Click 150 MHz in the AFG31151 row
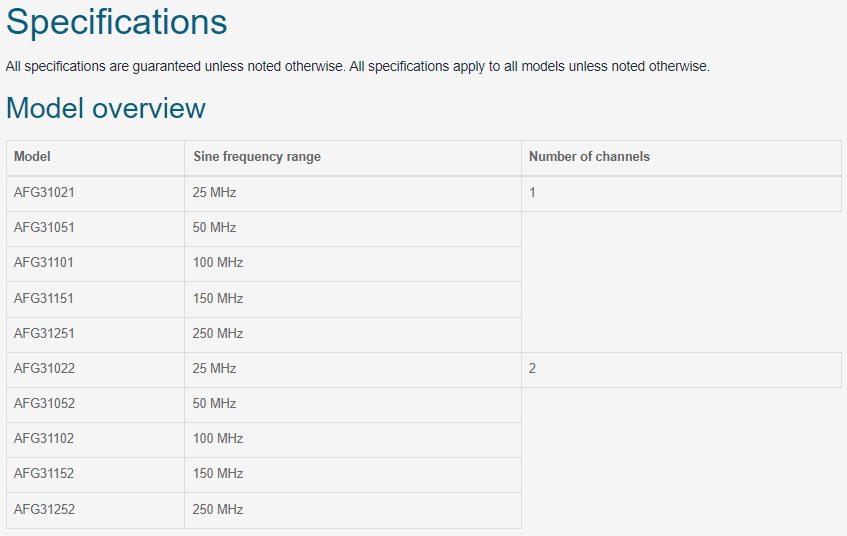This screenshot has height=536, width=847. [218, 299]
